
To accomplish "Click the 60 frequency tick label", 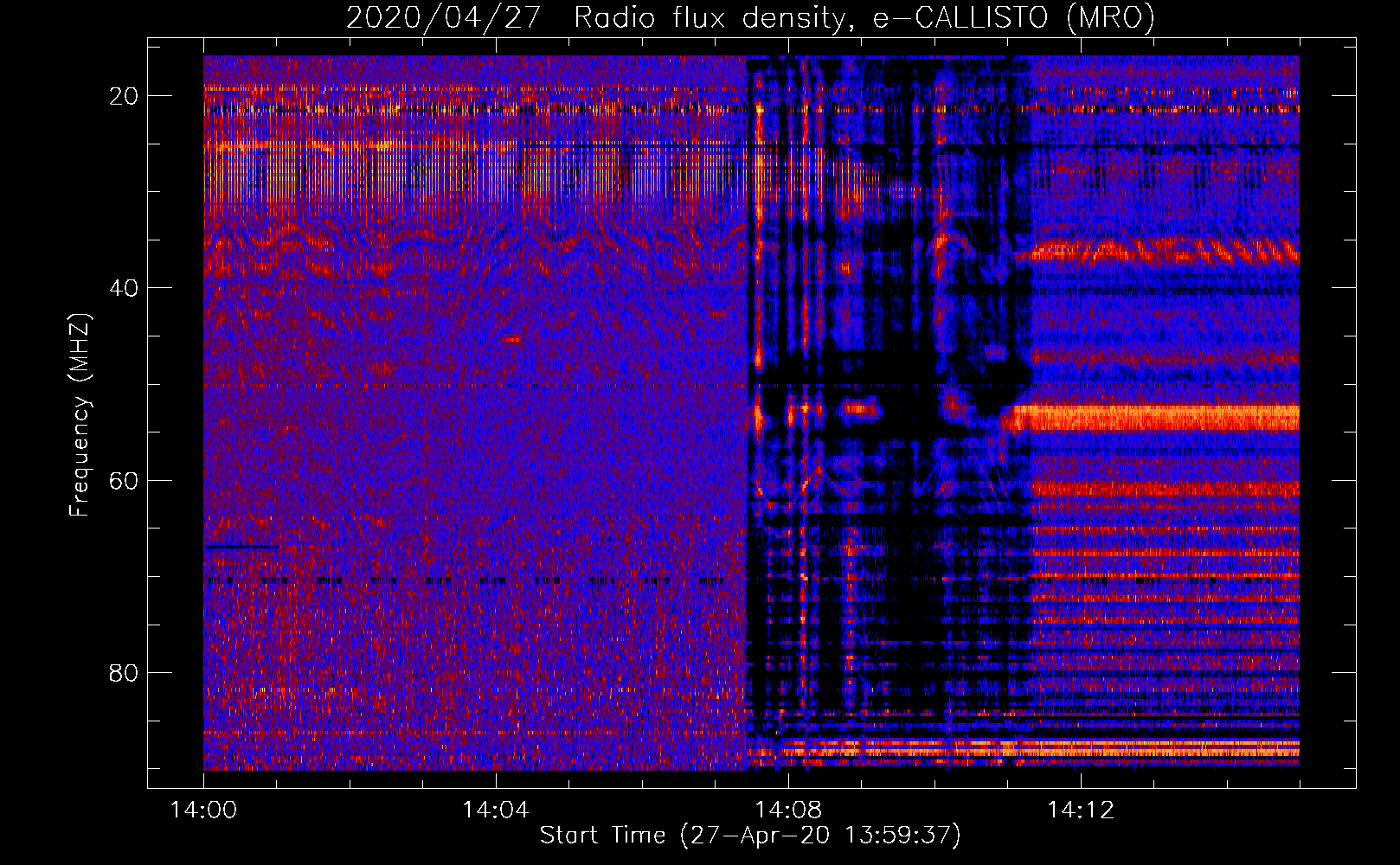I will click(x=124, y=480).
